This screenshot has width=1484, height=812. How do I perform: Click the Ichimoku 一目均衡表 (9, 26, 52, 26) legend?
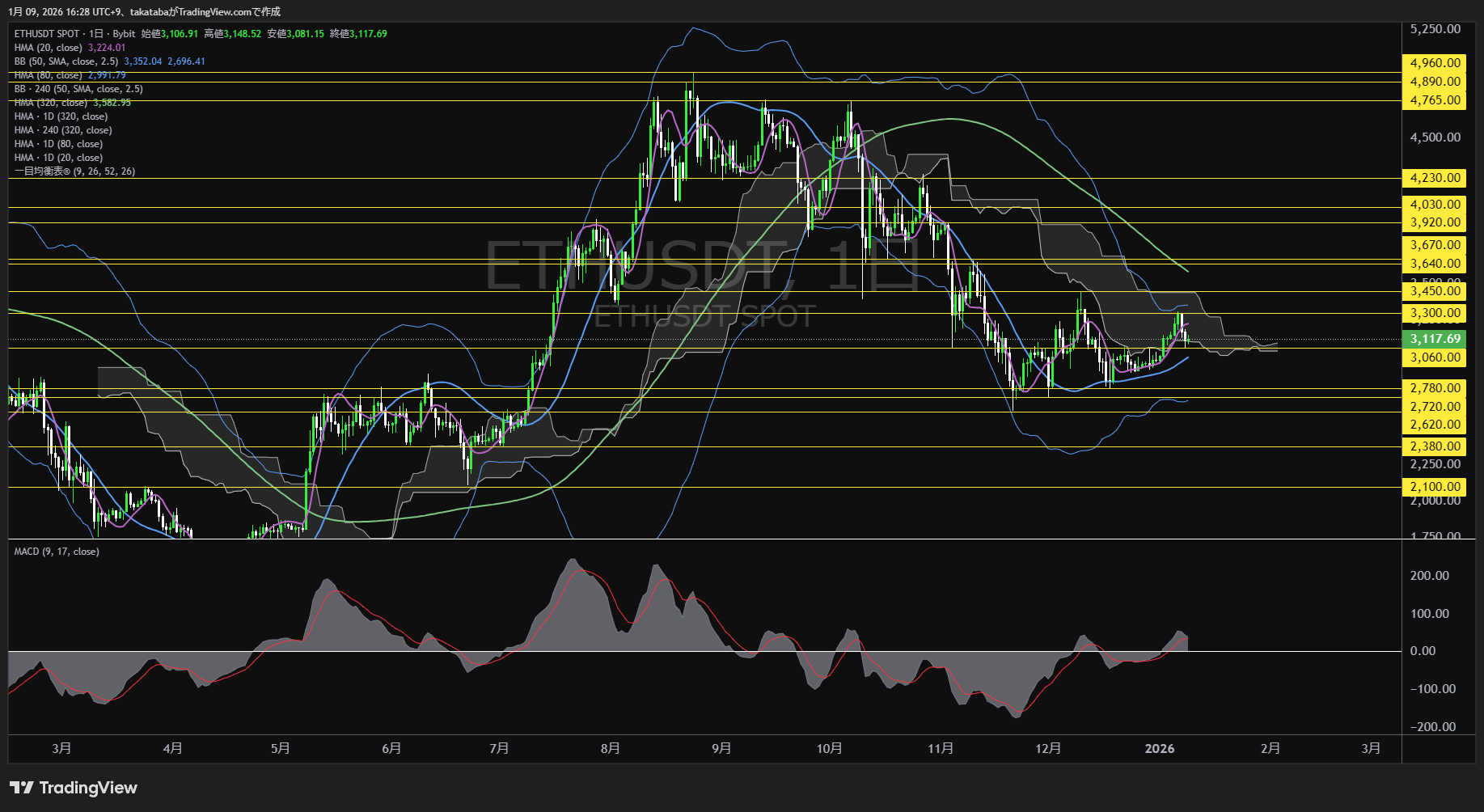coord(74,171)
